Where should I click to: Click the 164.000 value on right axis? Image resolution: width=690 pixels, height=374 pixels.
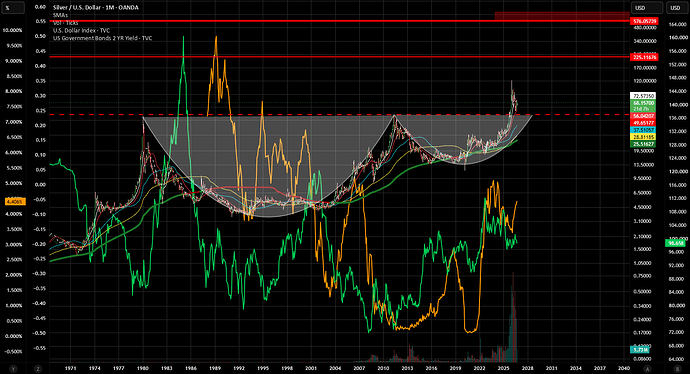coord(678,24)
